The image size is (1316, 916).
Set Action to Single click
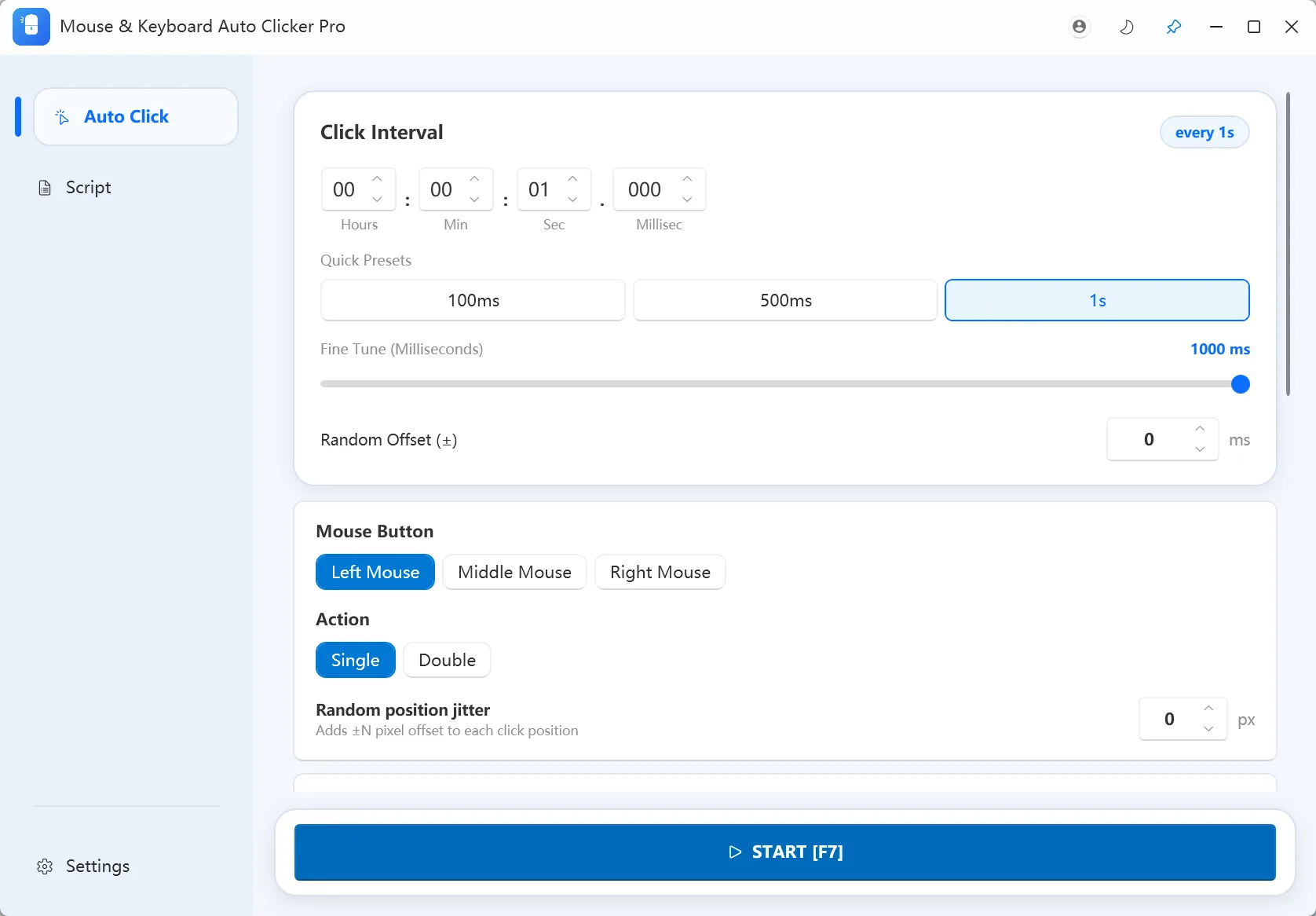point(356,660)
